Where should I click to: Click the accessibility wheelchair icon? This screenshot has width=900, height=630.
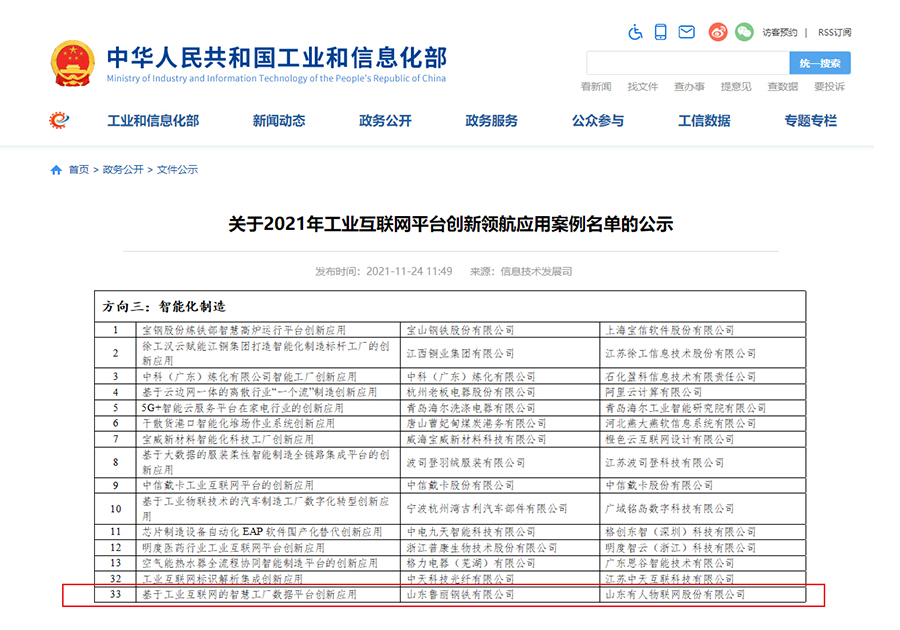click(635, 32)
